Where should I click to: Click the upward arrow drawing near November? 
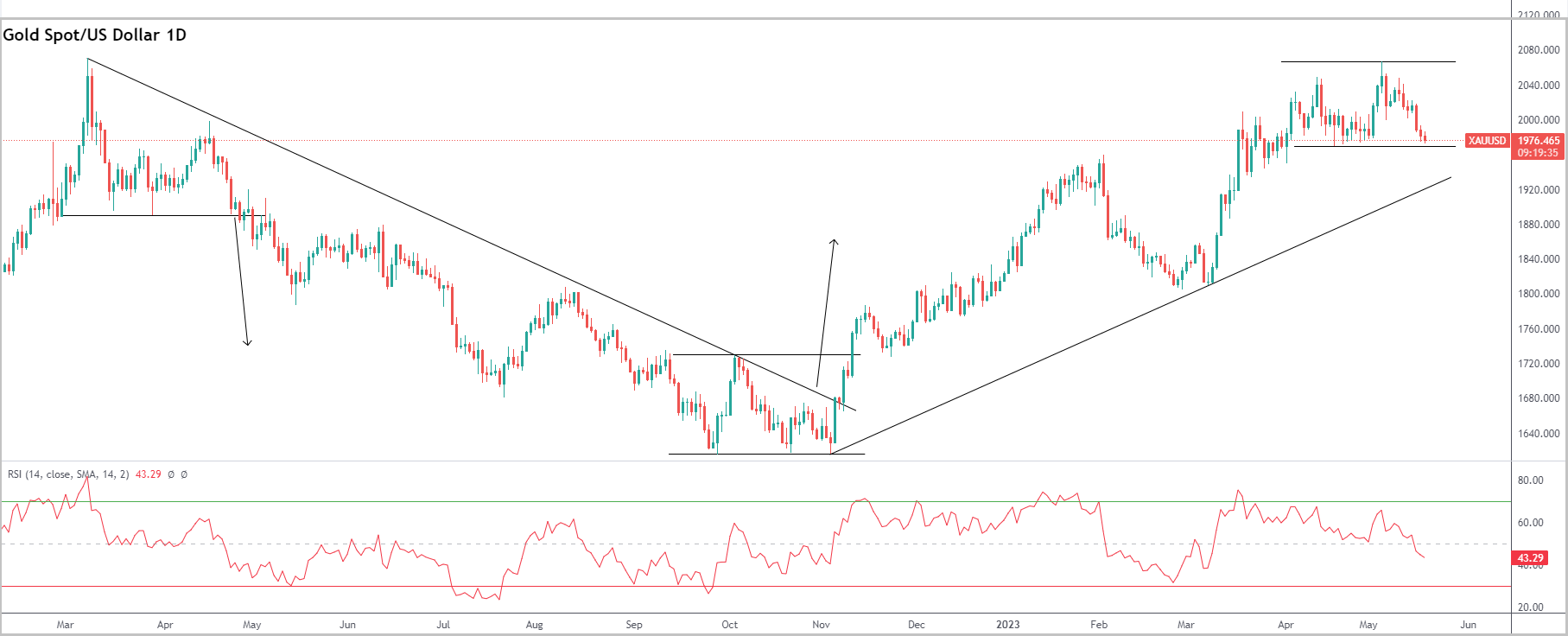click(826, 312)
